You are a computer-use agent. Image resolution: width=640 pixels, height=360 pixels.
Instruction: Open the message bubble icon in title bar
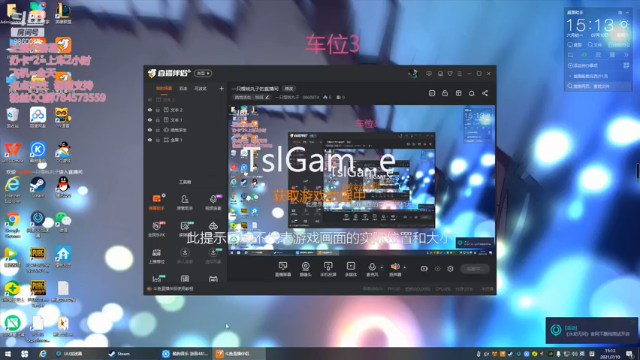429,73
